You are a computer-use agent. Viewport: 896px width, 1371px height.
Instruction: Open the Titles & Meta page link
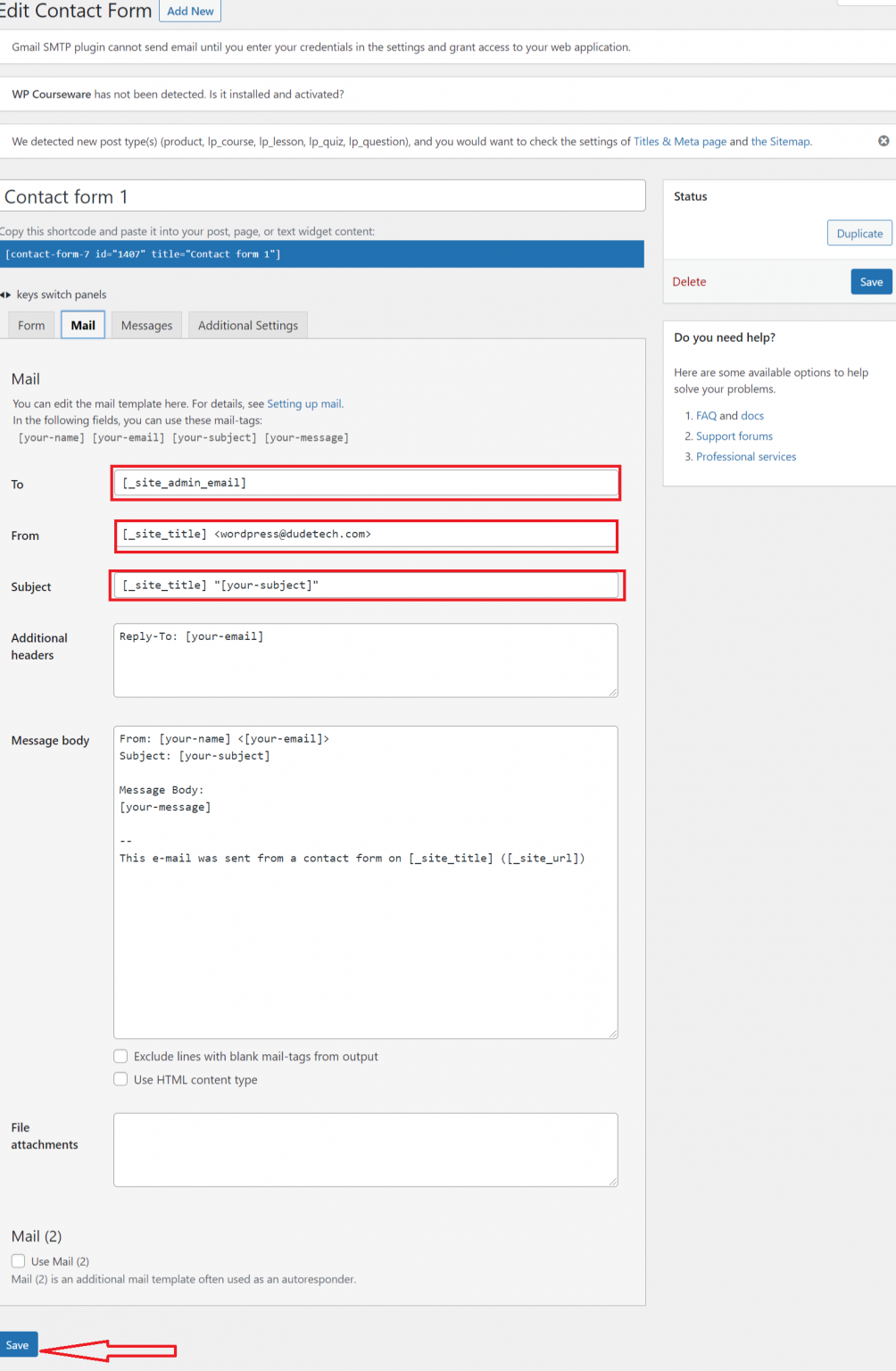(679, 141)
